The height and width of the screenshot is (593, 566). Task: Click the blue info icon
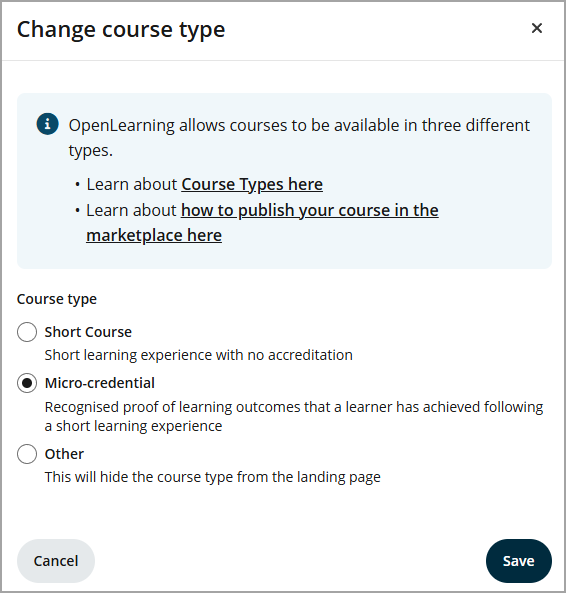click(x=47, y=124)
